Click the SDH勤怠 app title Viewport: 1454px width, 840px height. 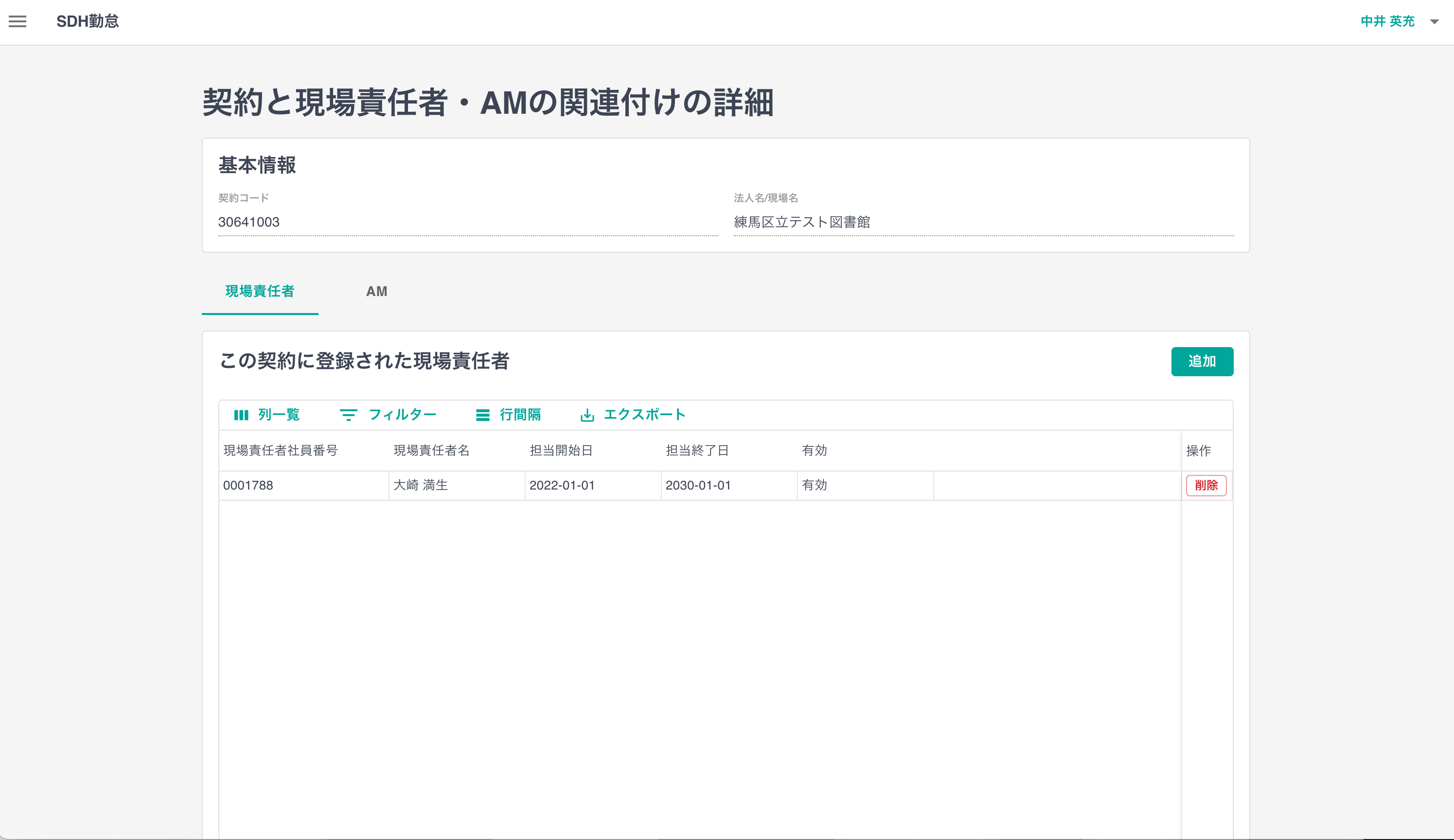[88, 22]
